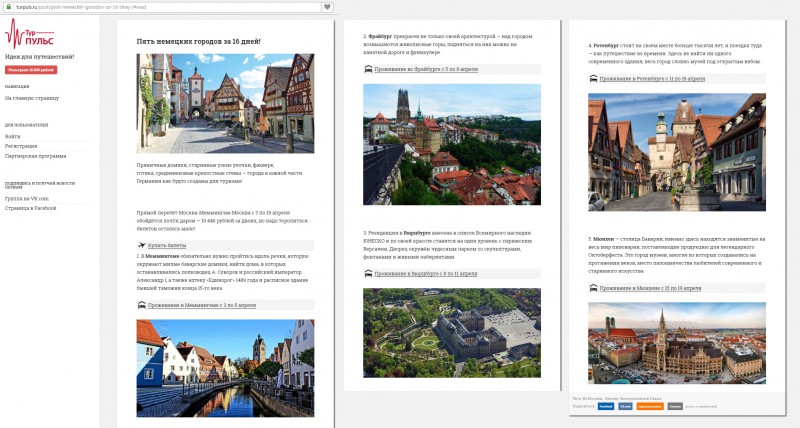Open the Регистрация link

[21, 146]
